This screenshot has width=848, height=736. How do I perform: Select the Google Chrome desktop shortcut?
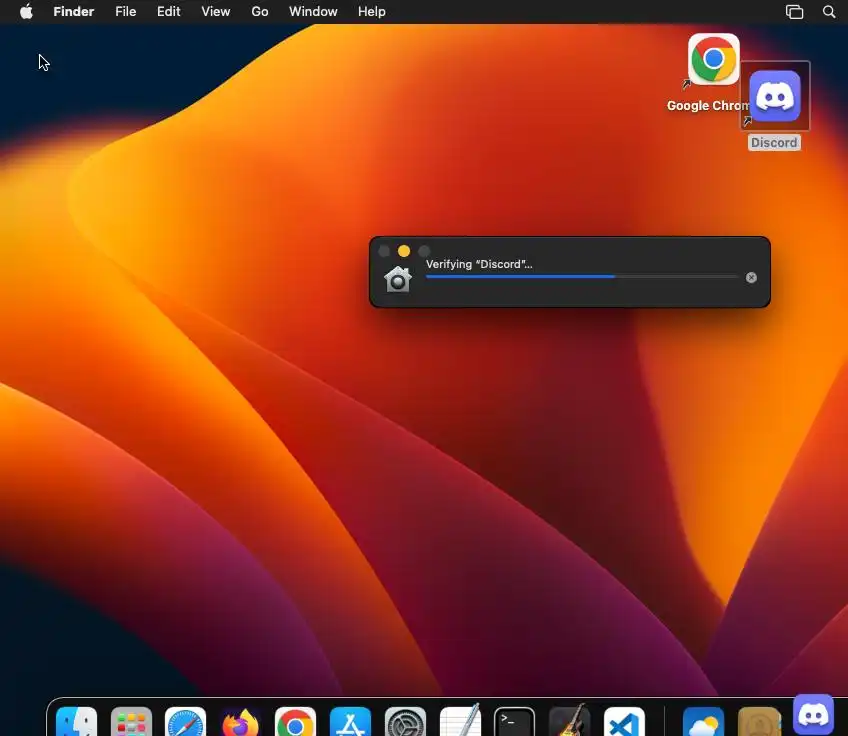pos(713,59)
